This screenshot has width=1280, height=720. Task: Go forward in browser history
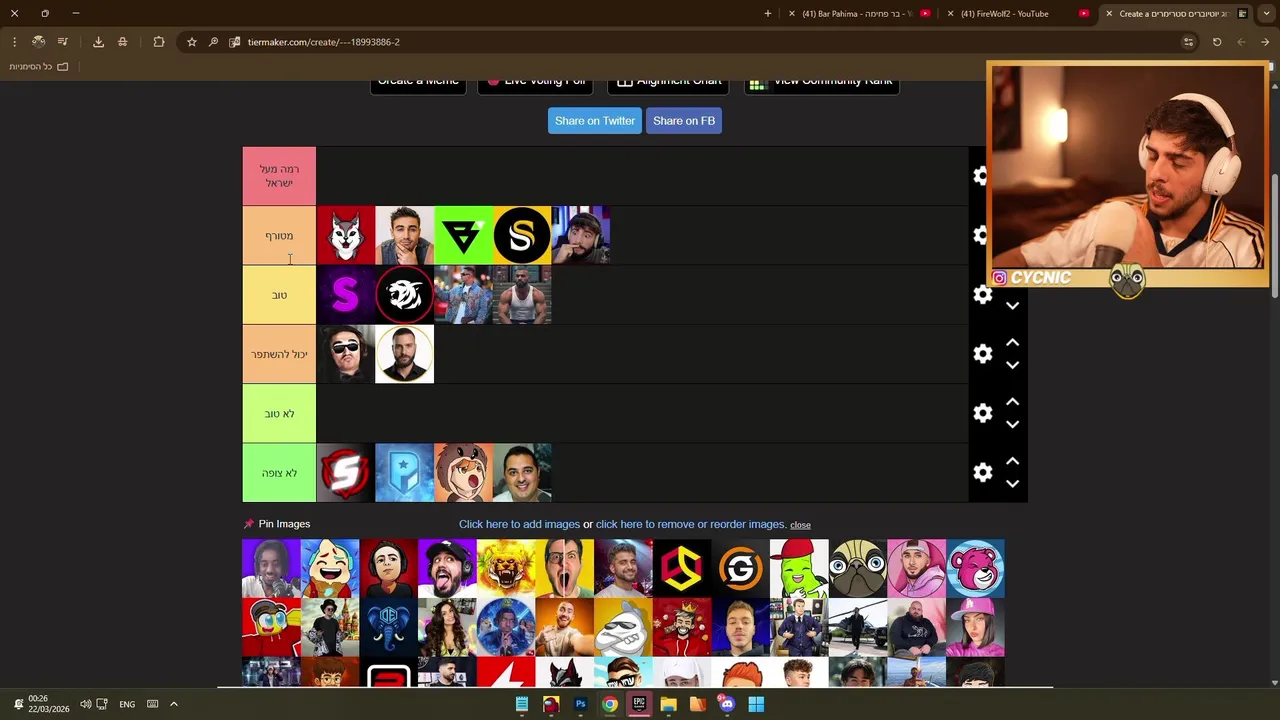1241,42
